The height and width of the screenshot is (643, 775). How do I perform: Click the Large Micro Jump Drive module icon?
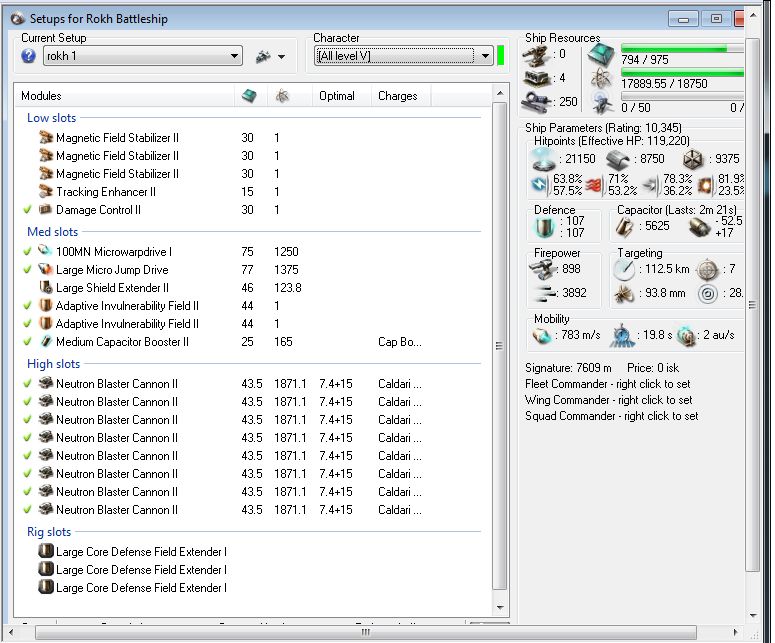click(45, 270)
